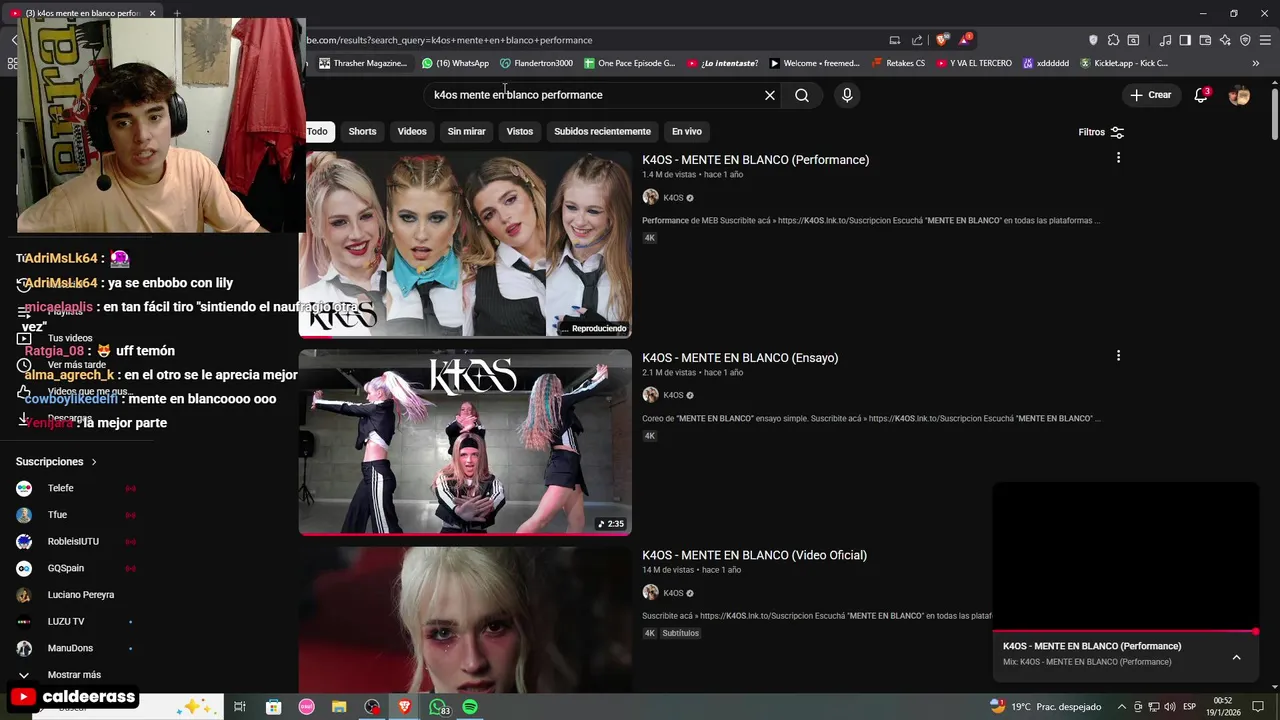
Task: Open the Tfue subscription
Action: 76,515
